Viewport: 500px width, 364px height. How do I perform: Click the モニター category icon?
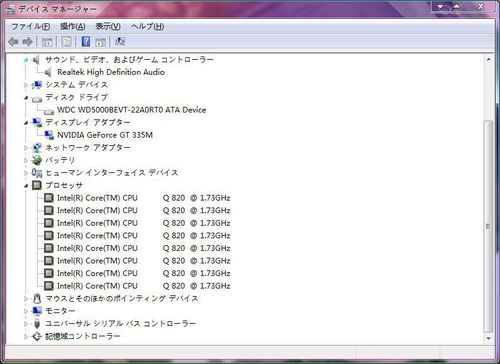pos(37,311)
